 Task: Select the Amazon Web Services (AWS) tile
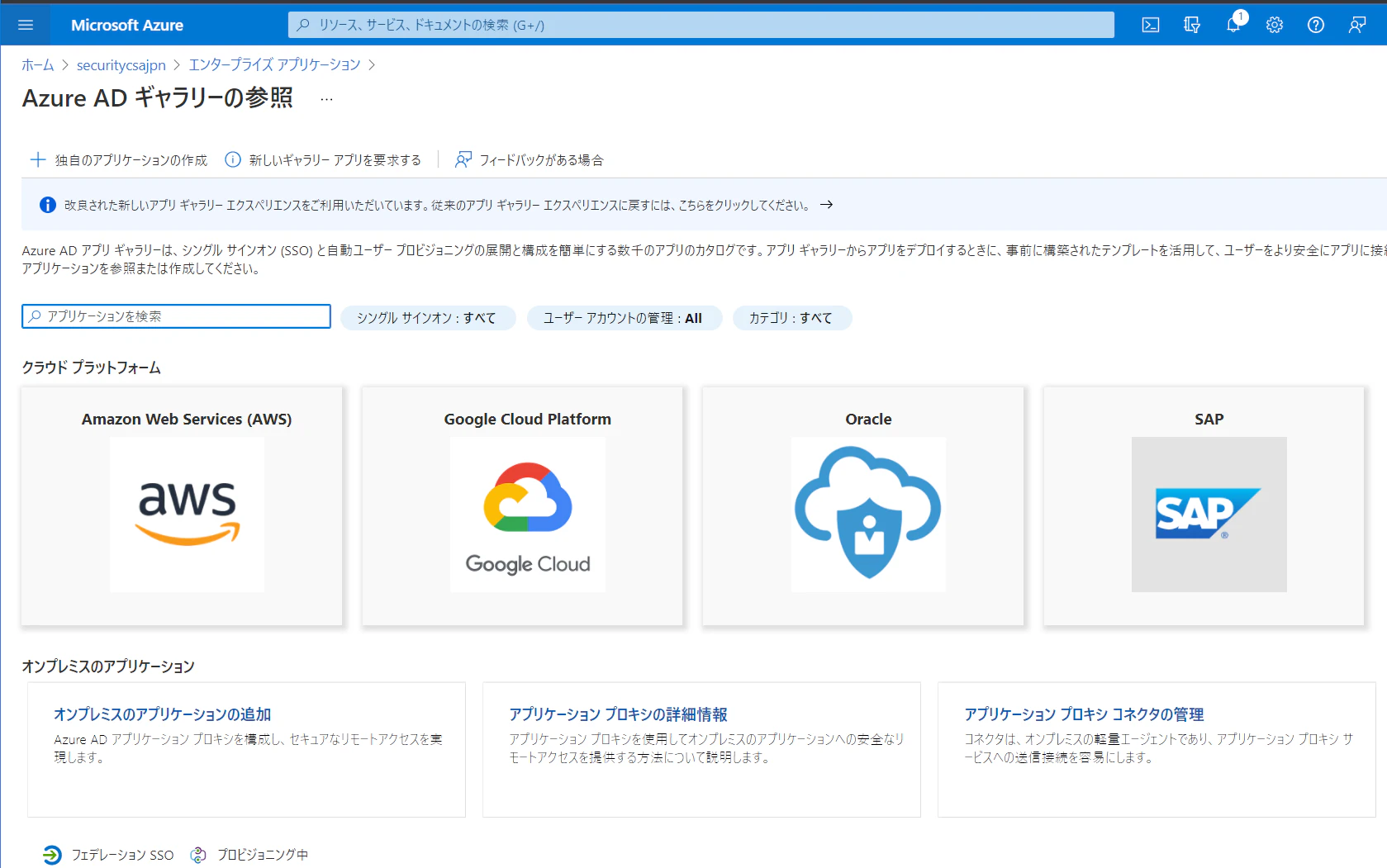pyautogui.click(x=182, y=506)
